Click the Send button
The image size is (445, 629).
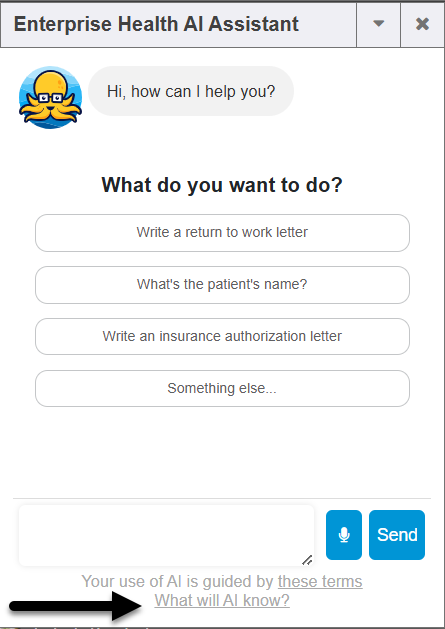pyautogui.click(x=397, y=535)
